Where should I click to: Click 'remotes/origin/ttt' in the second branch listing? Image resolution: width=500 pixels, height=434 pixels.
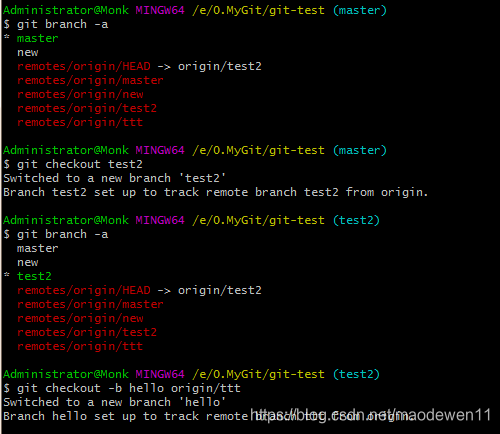[80, 346]
